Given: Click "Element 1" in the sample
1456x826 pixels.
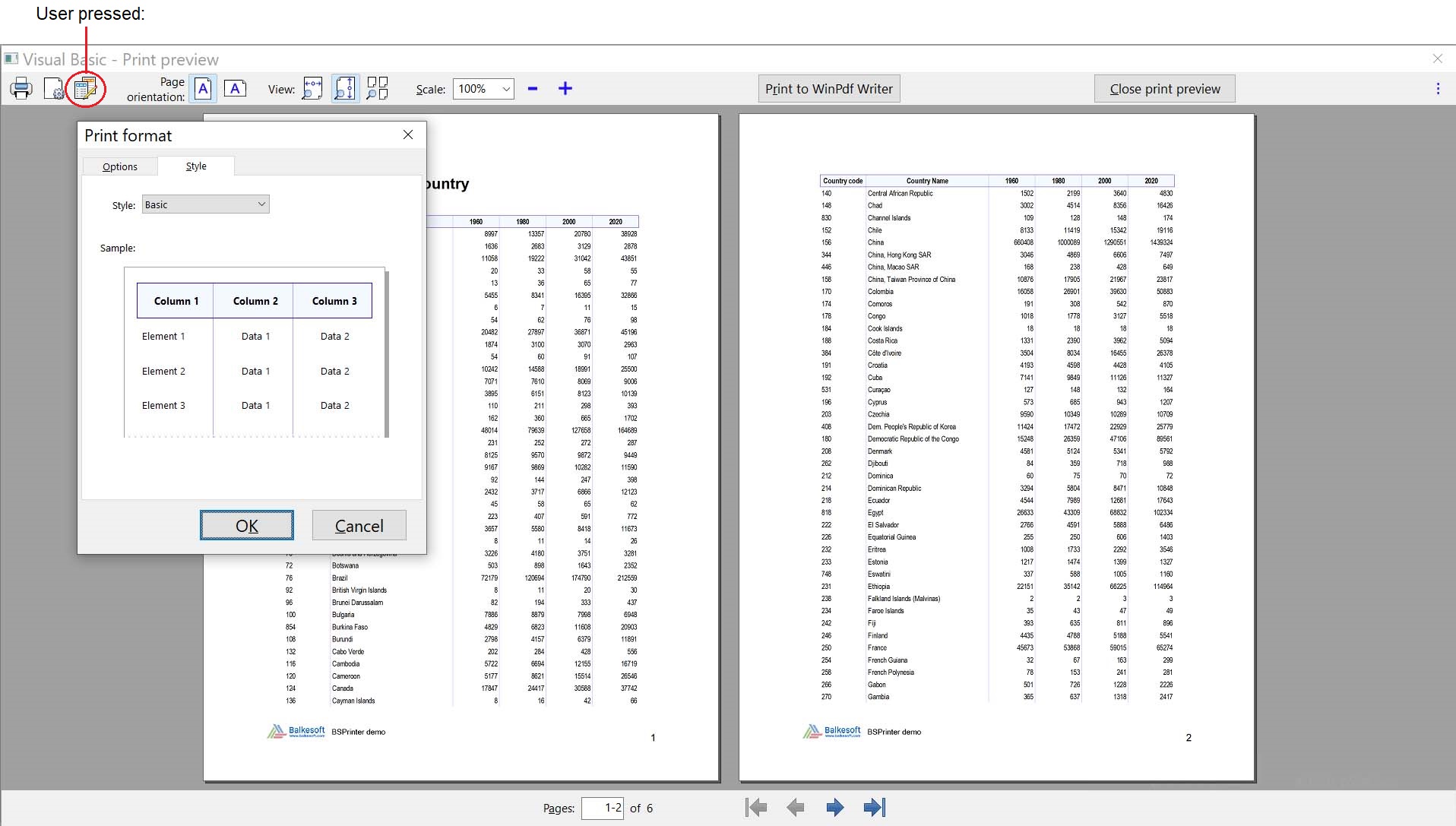Looking at the screenshot, I should [x=163, y=336].
